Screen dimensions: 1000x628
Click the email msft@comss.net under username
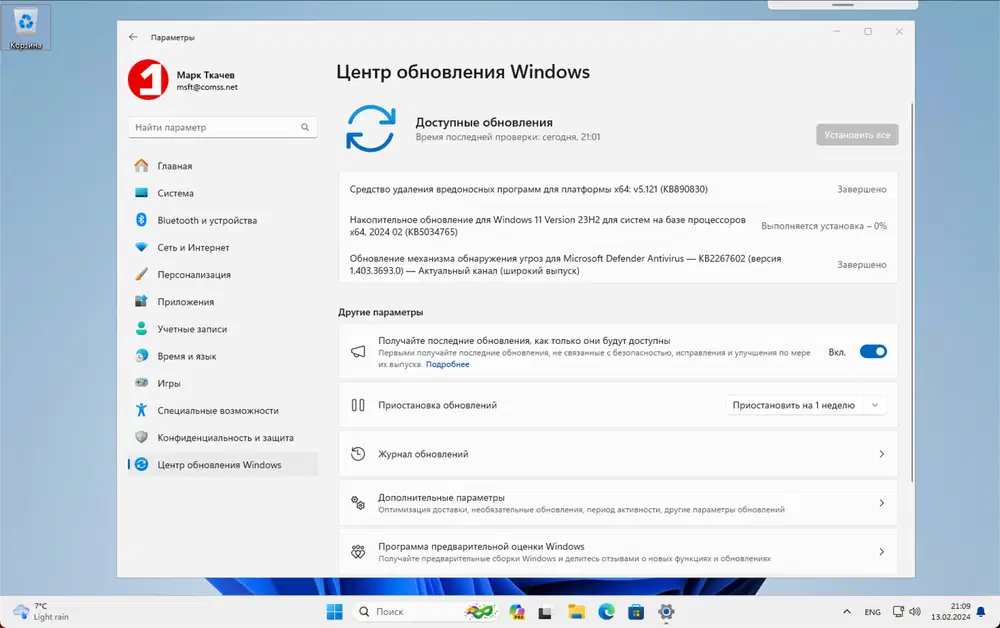[207, 87]
